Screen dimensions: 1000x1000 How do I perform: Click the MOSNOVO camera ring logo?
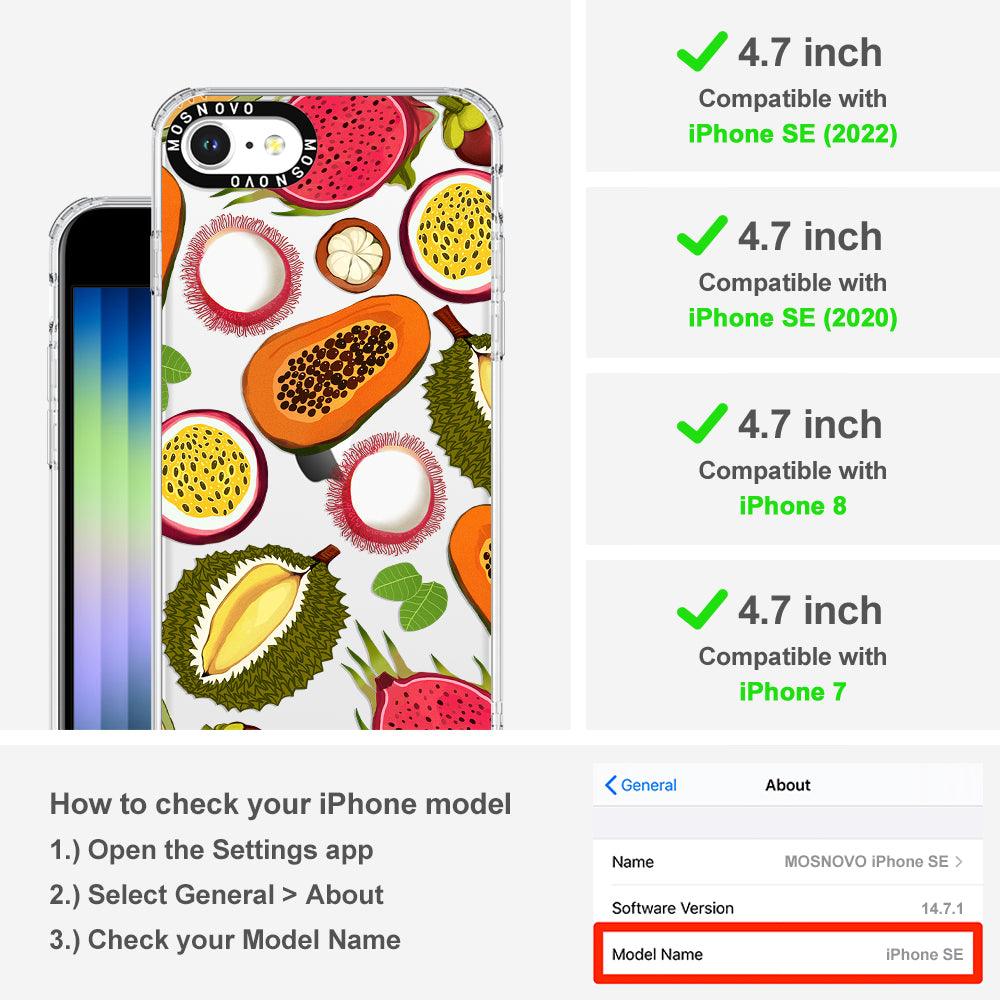click(241, 145)
